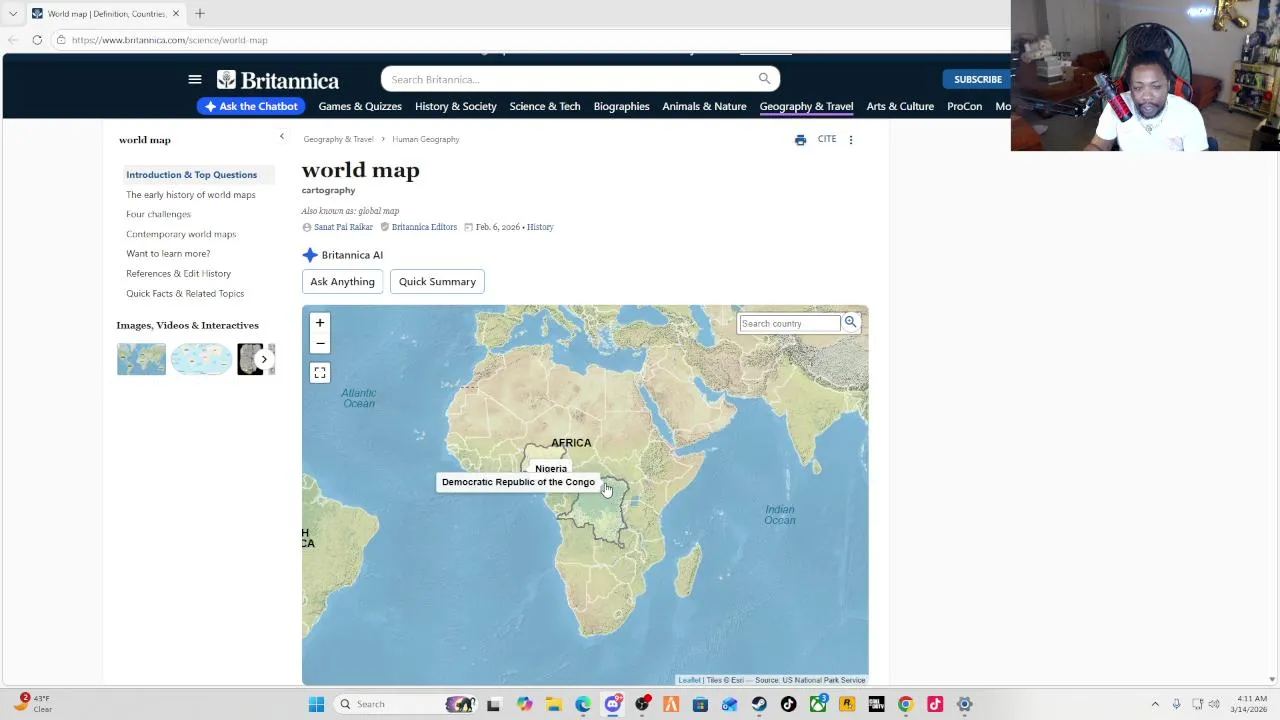This screenshot has width=1280, height=720.
Task: Close the World map browser tab
Action: pos(176,14)
